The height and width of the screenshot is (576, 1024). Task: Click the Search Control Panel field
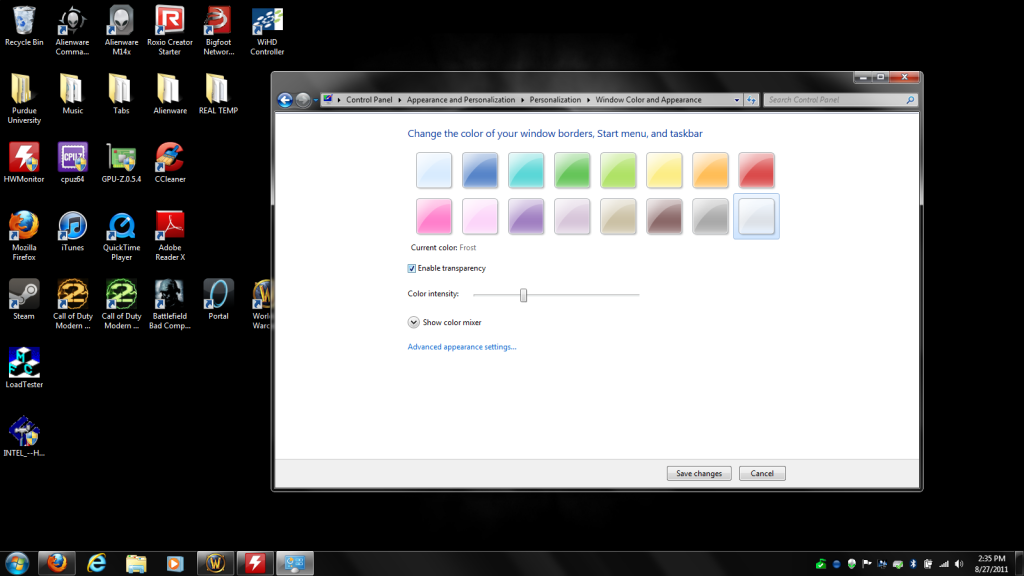(840, 100)
